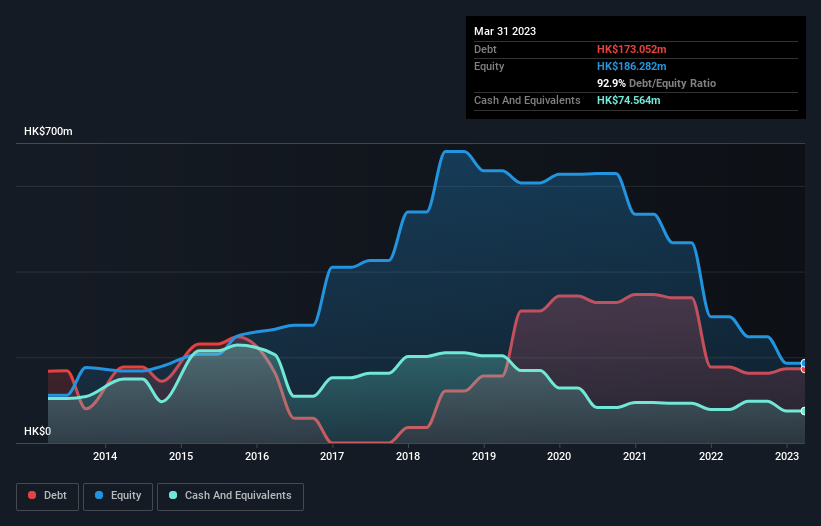Click the HK$74.564m cash value

628,100
